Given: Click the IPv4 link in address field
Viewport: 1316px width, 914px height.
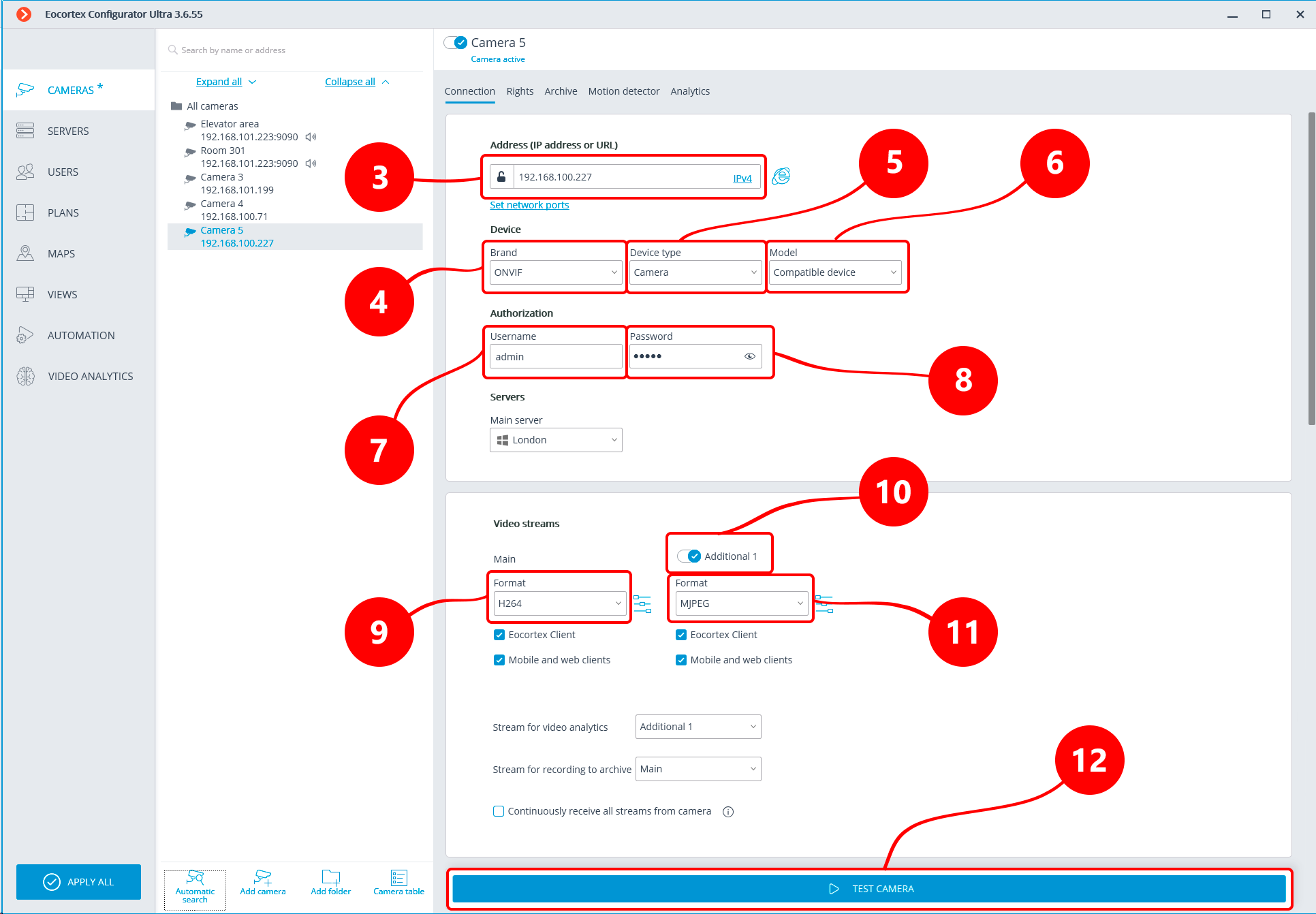Looking at the screenshot, I should pos(742,178).
